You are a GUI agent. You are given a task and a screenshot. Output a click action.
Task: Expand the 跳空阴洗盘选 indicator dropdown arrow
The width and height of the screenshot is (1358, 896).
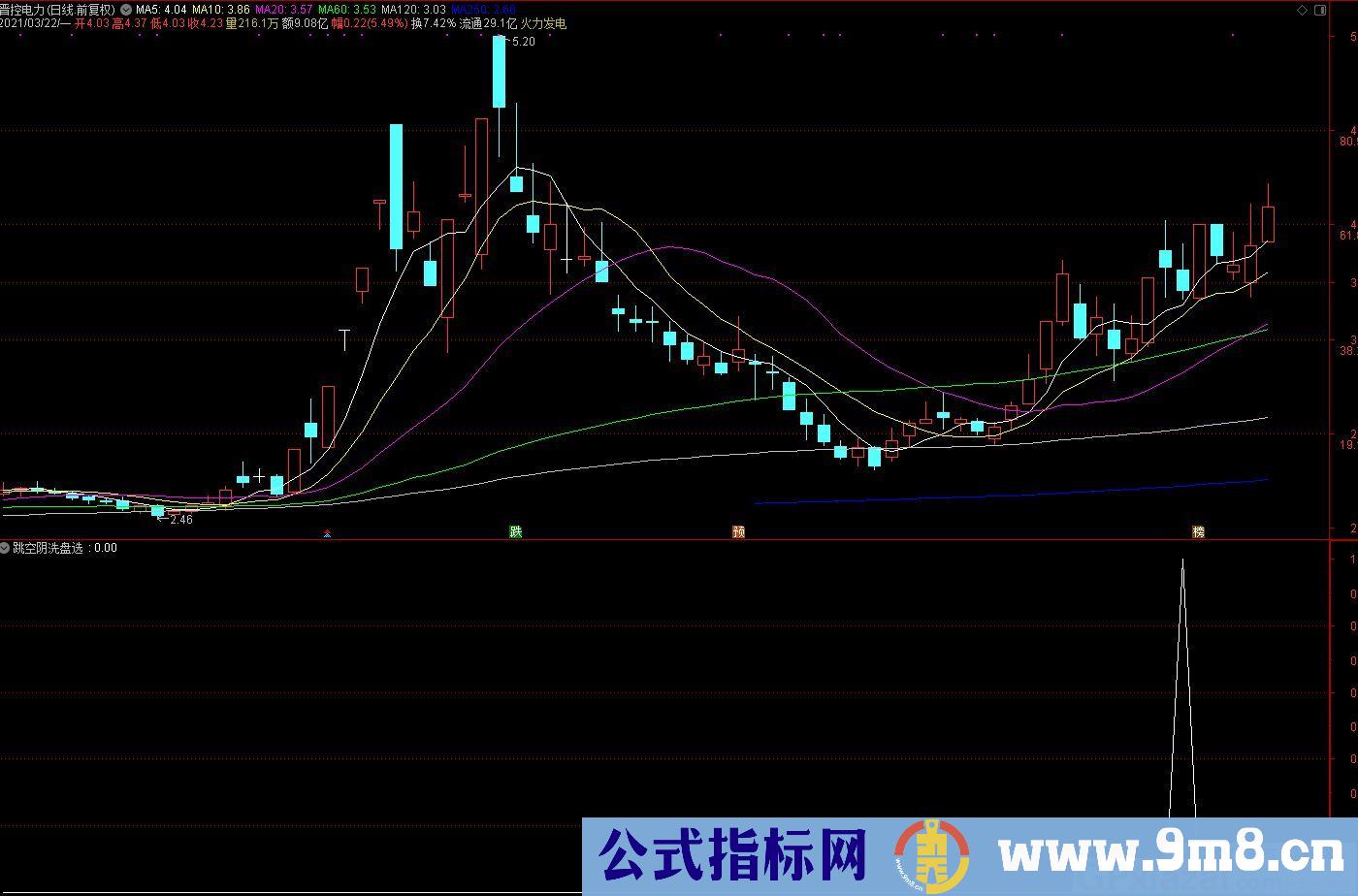(x=6, y=548)
